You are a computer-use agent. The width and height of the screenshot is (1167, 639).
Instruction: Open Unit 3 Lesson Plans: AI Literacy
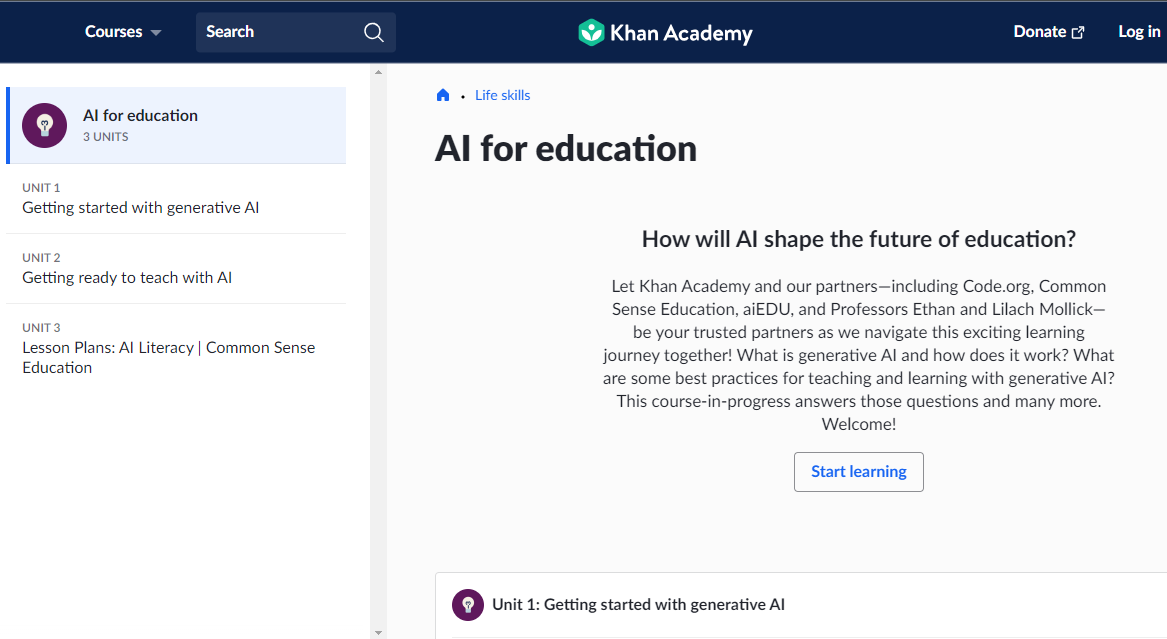tap(176, 348)
